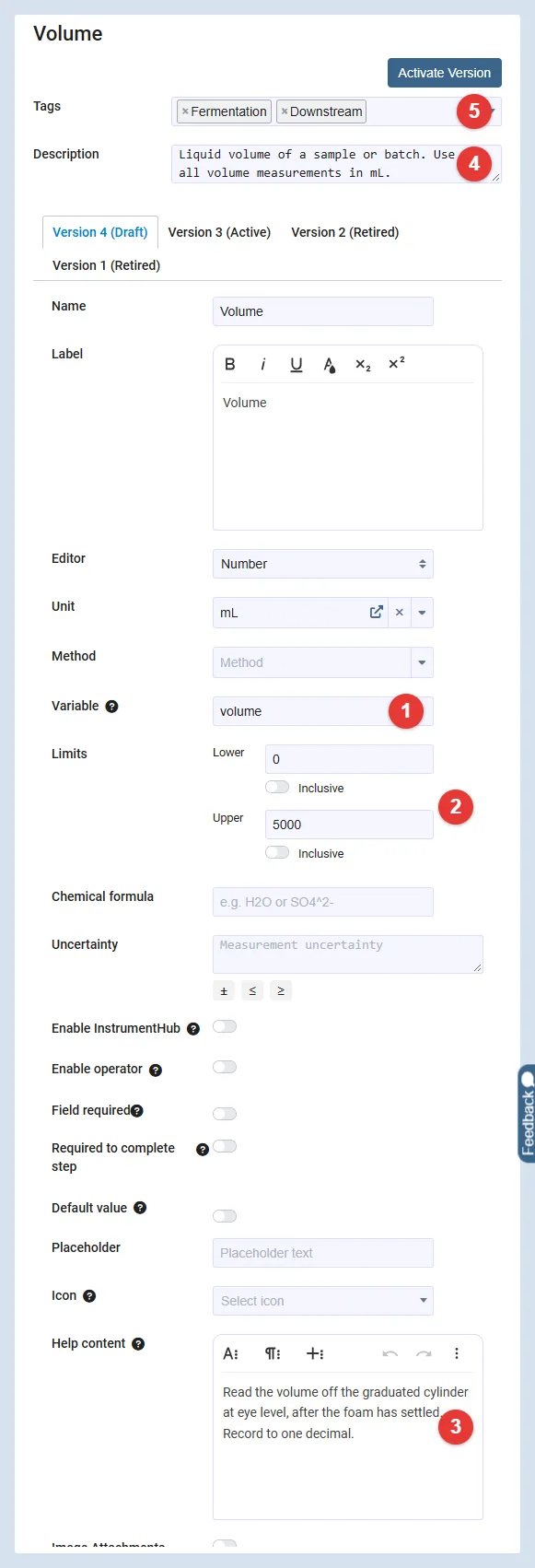
Task: Toggle underline in Label editor
Action: pos(297,364)
